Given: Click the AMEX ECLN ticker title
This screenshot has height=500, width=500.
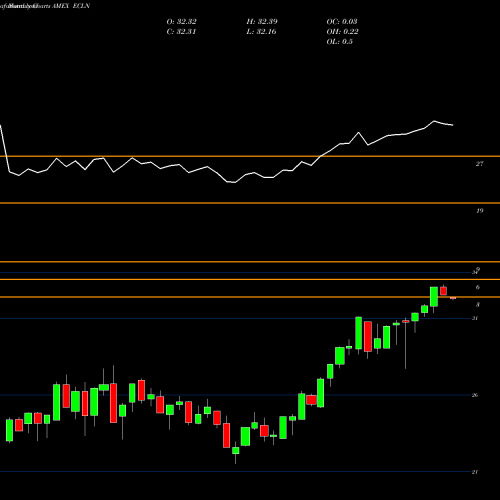Looking at the screenshot, I should click(70, 6).
